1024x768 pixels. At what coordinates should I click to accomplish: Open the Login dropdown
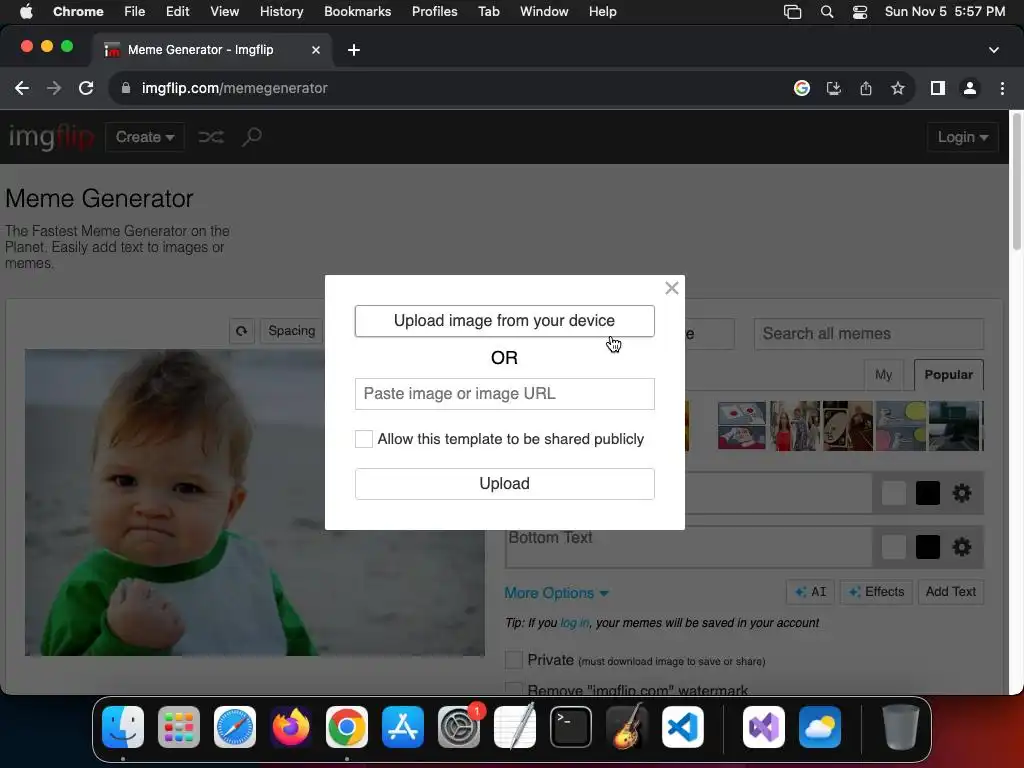pyautogui.click(x=962, y=137)
